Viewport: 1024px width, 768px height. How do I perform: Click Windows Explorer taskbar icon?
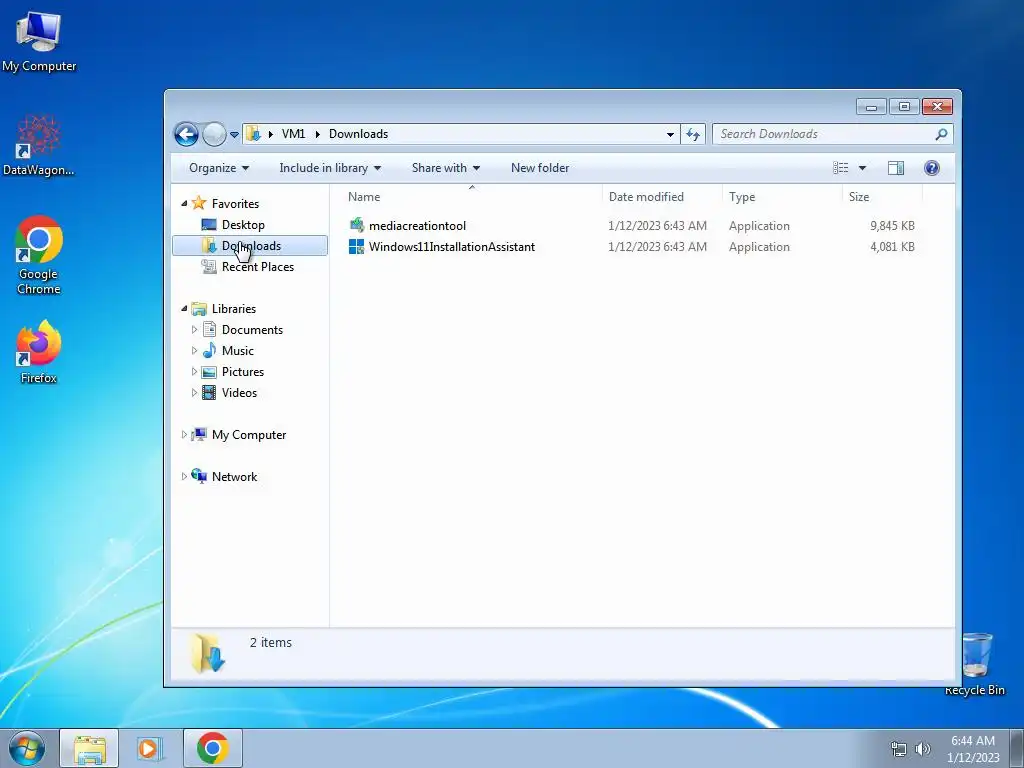89,748
